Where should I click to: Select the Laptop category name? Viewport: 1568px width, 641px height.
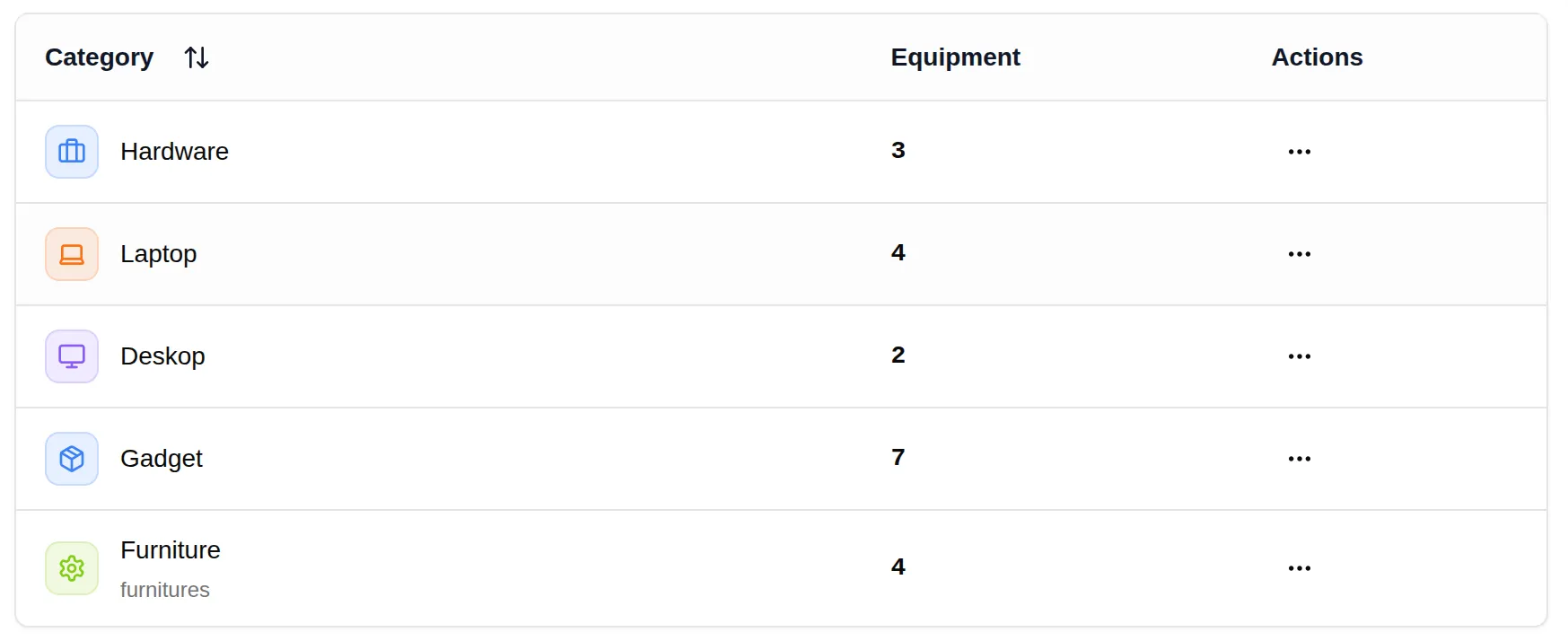click(158, 254)
